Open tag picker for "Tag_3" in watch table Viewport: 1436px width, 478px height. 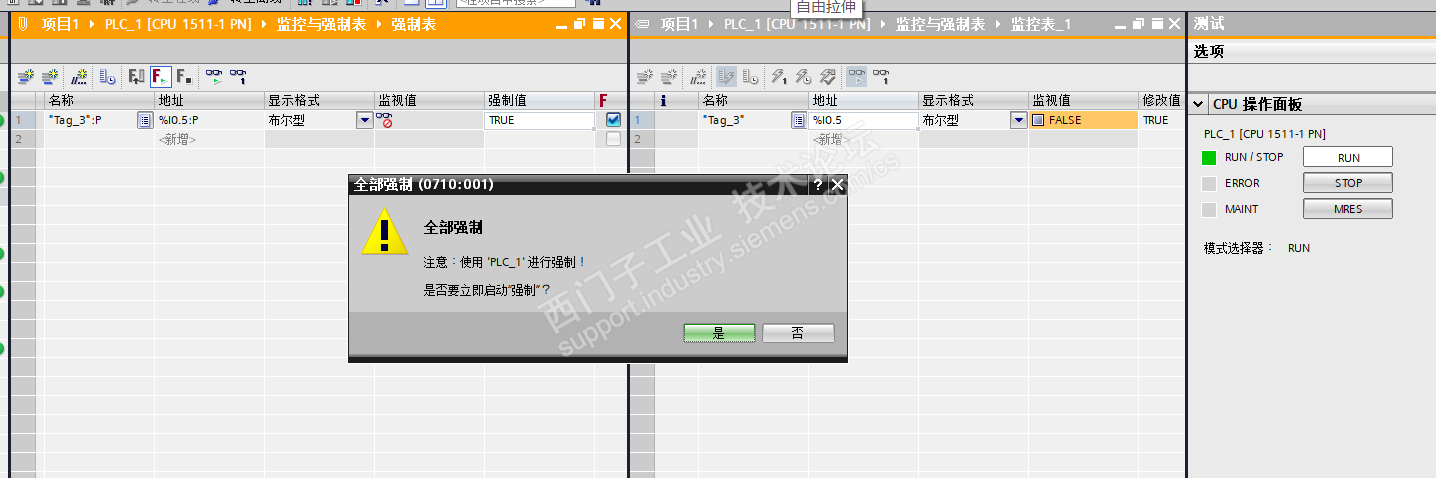coord(799,120)
